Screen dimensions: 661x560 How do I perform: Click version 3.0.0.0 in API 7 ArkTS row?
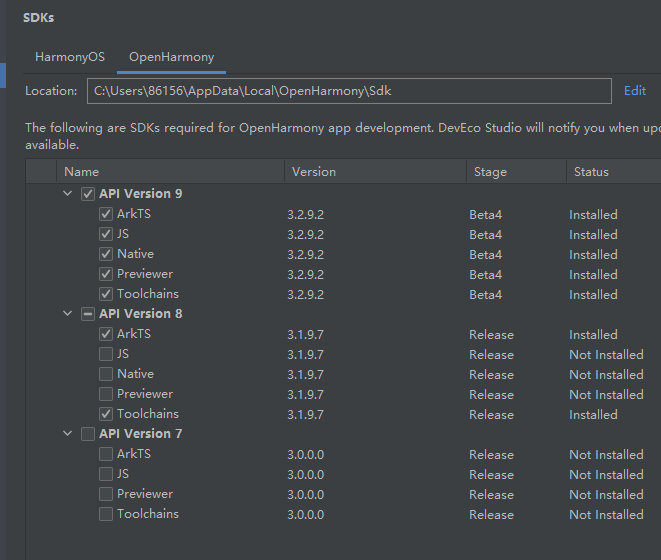coord(306,455)
